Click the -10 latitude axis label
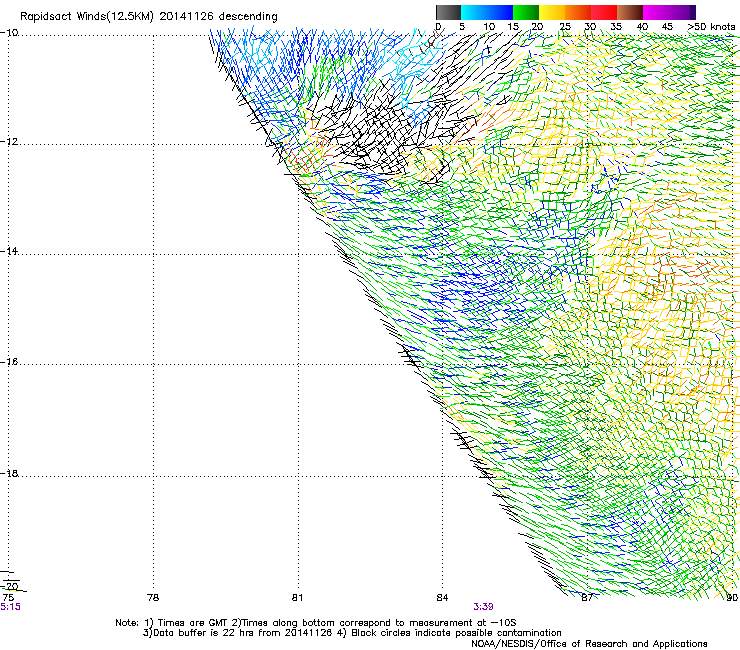Screen dimensions: 740x650 tap(9, 33)
